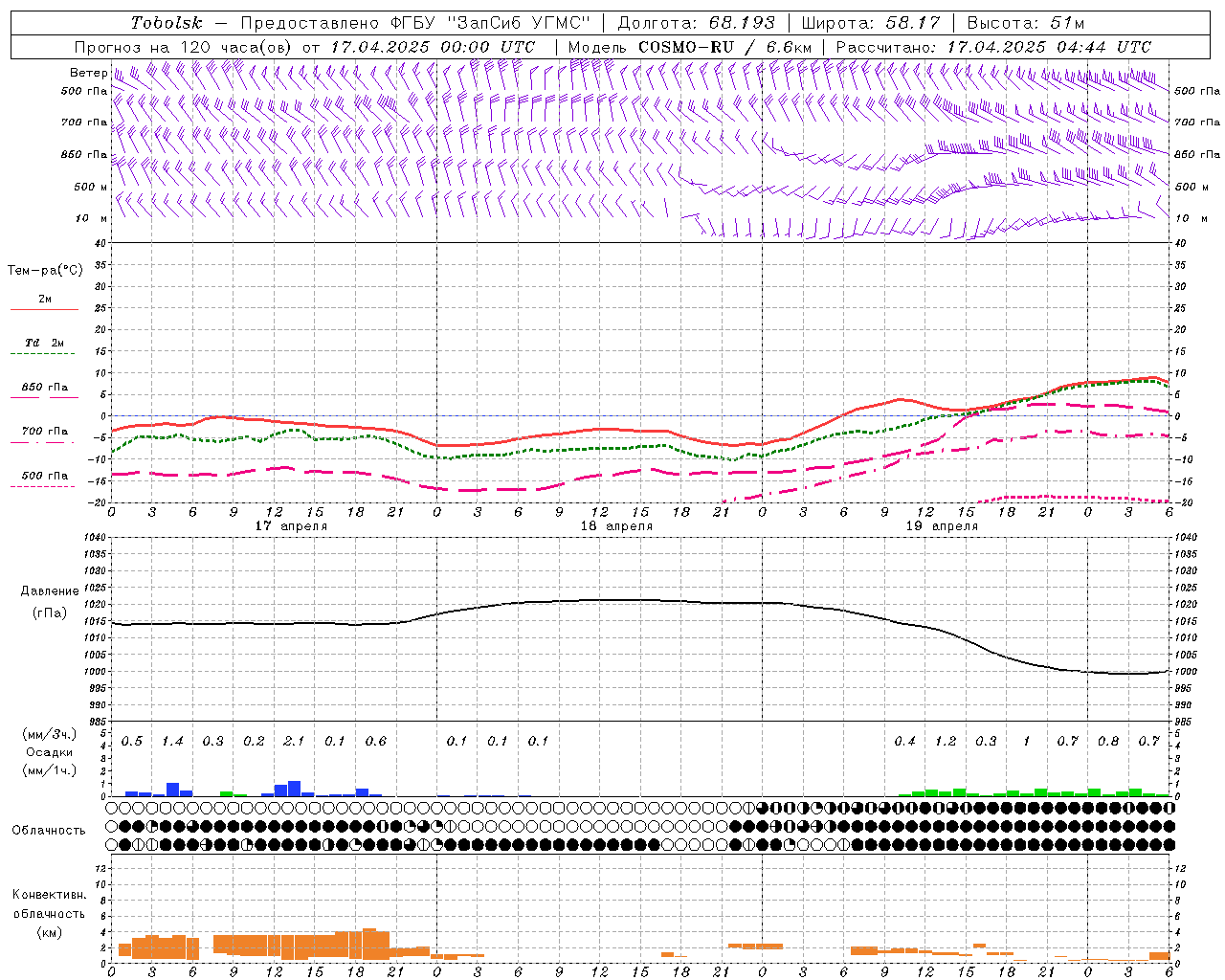Screen dimensions: 1225x980
Task: Click the Ветер panel label
Action: click(x=88, y=73)
